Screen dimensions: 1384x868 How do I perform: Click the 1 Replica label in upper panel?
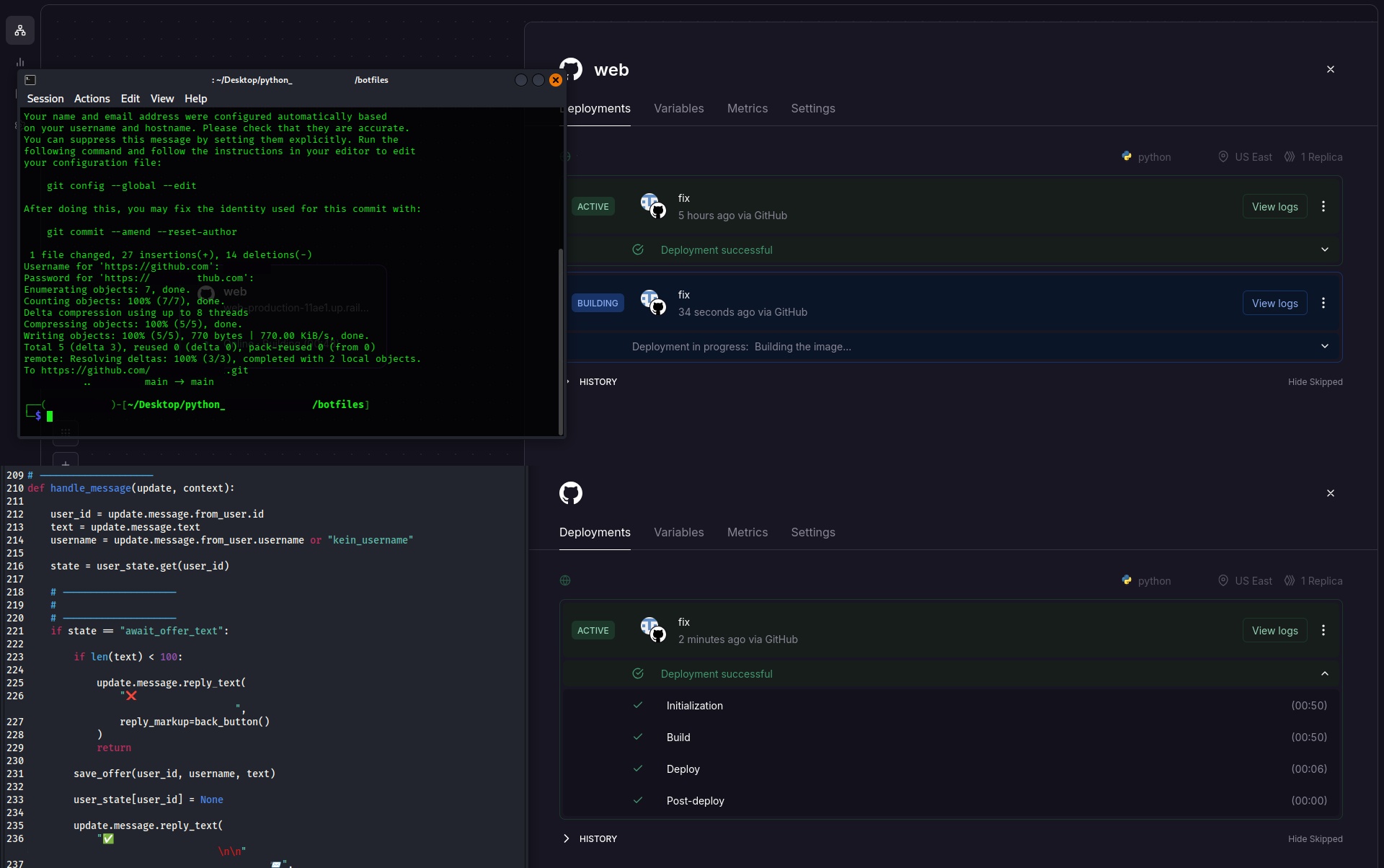[1322, 156]
